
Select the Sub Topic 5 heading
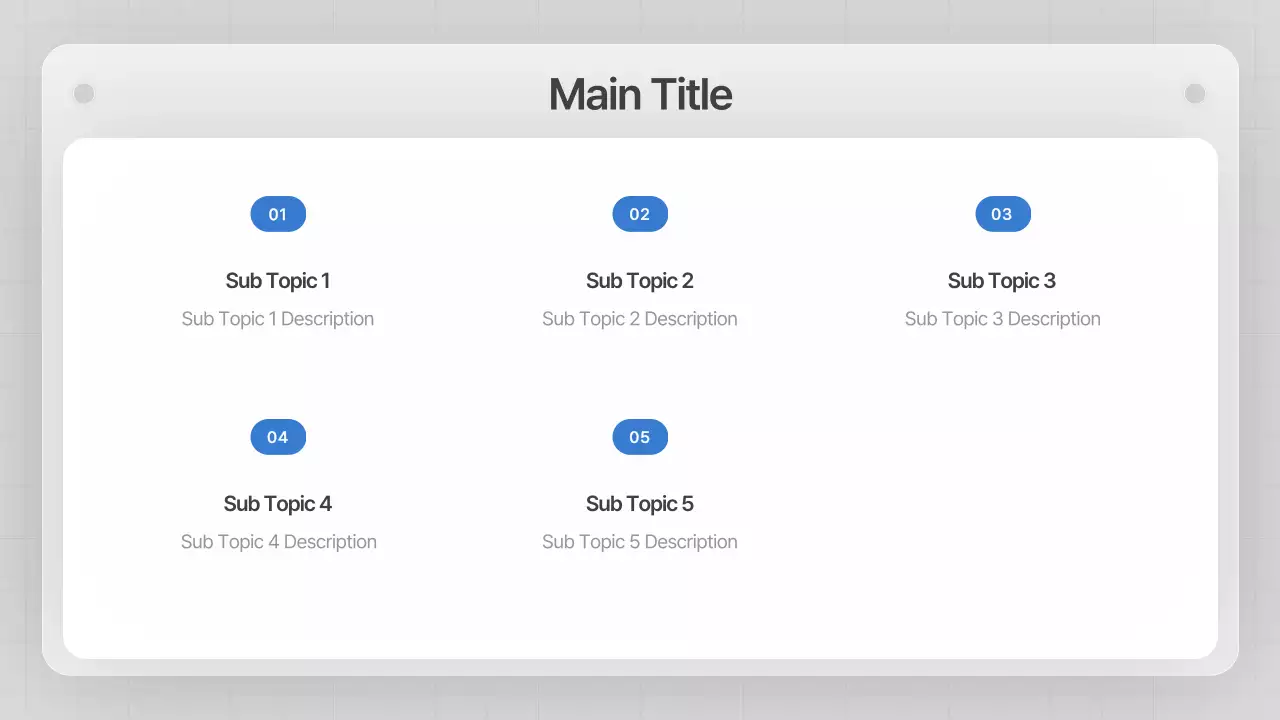pos(640,504)
